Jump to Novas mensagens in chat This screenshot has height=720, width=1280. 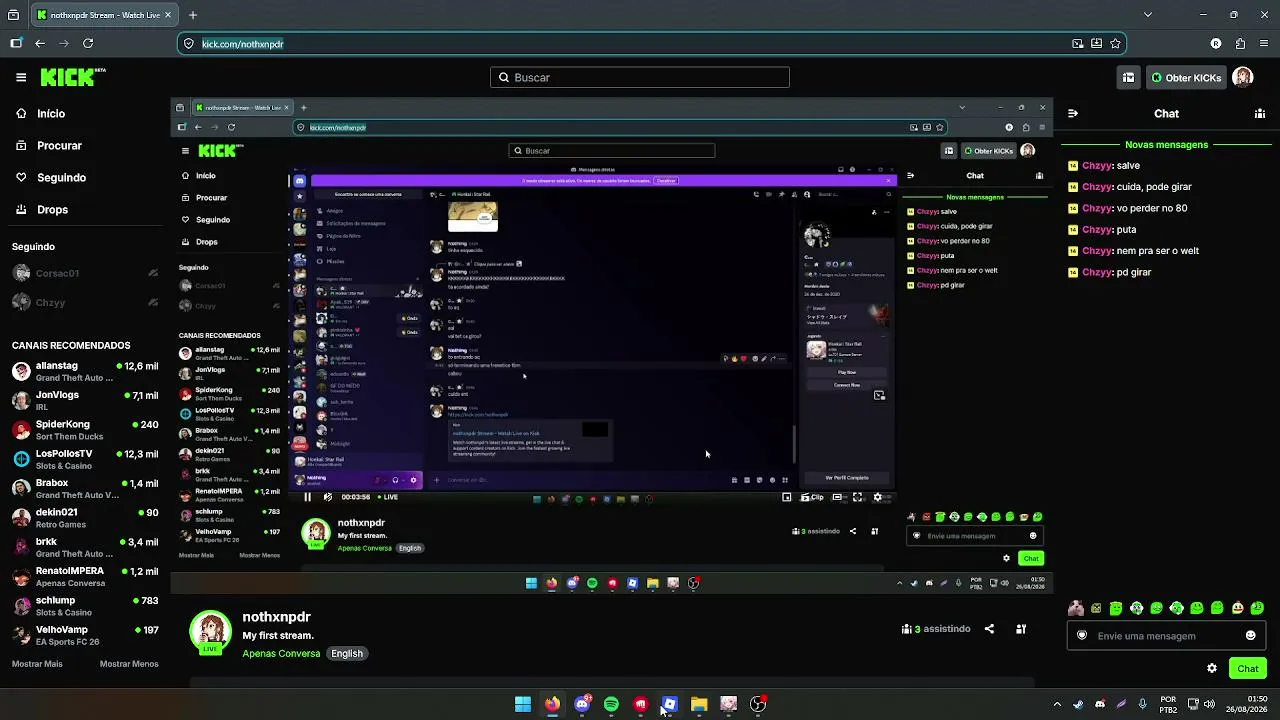tap(1166, 145)
